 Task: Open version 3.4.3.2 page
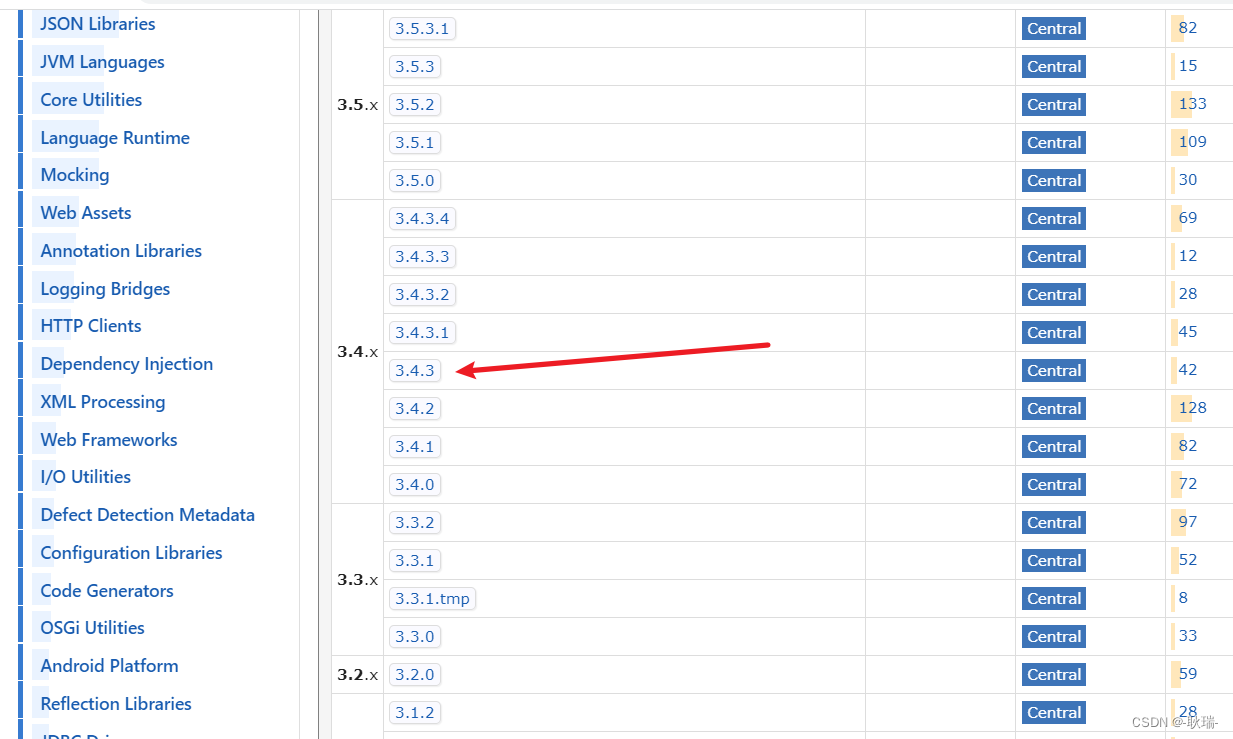pyautogui.click(x=422, y=295)
